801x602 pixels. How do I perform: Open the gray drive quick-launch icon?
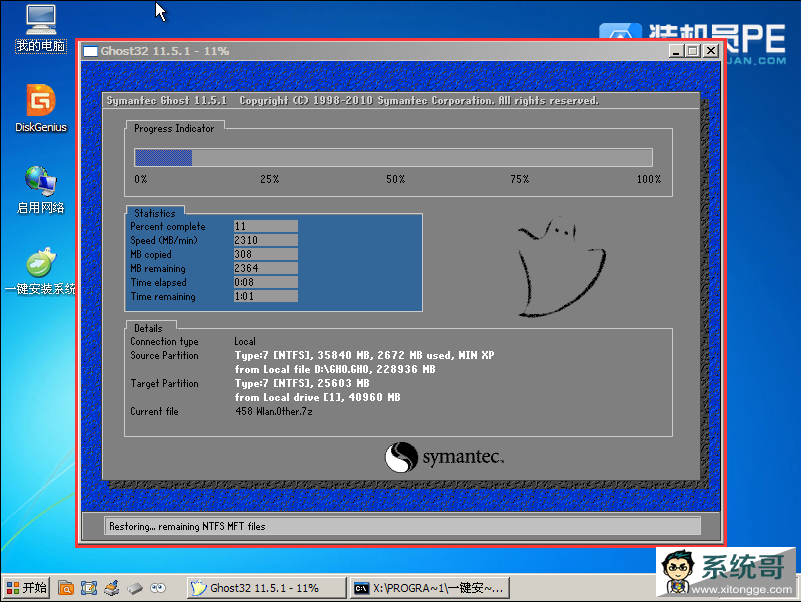(x=135, y=589)
